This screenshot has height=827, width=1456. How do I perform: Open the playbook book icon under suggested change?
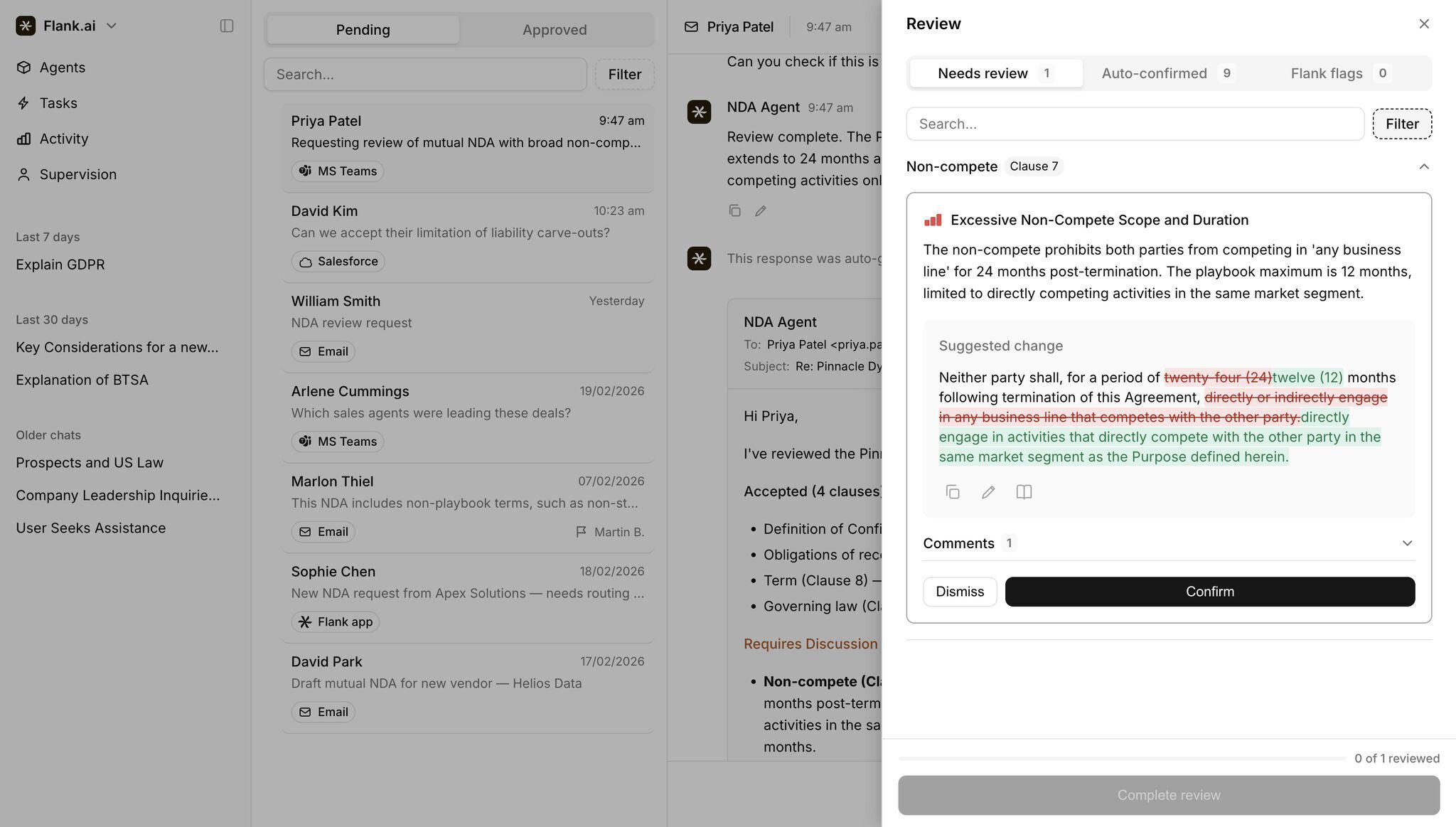tap(1024, 492)
